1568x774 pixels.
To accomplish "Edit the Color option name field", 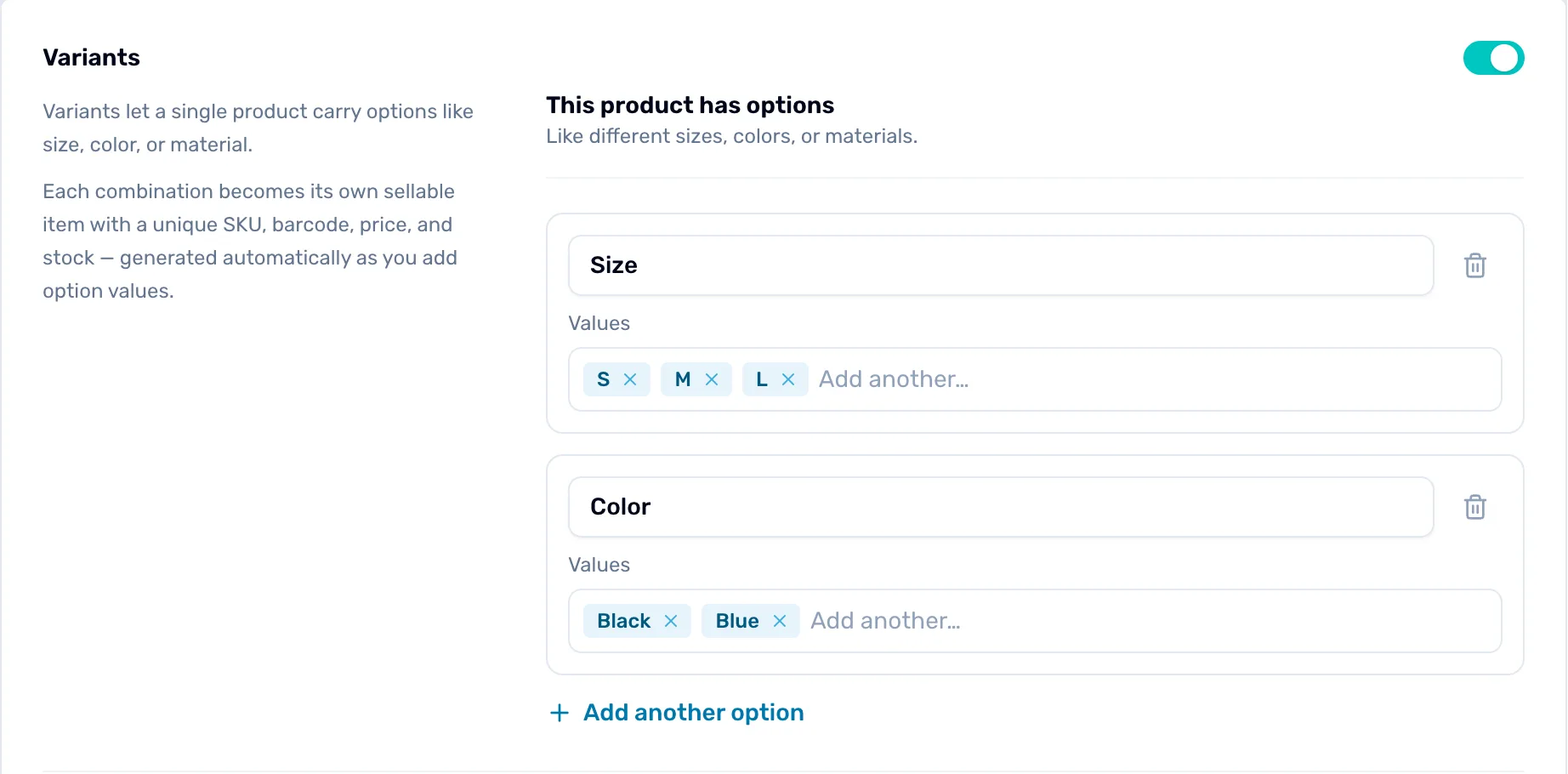I will tap(1001, 507).
